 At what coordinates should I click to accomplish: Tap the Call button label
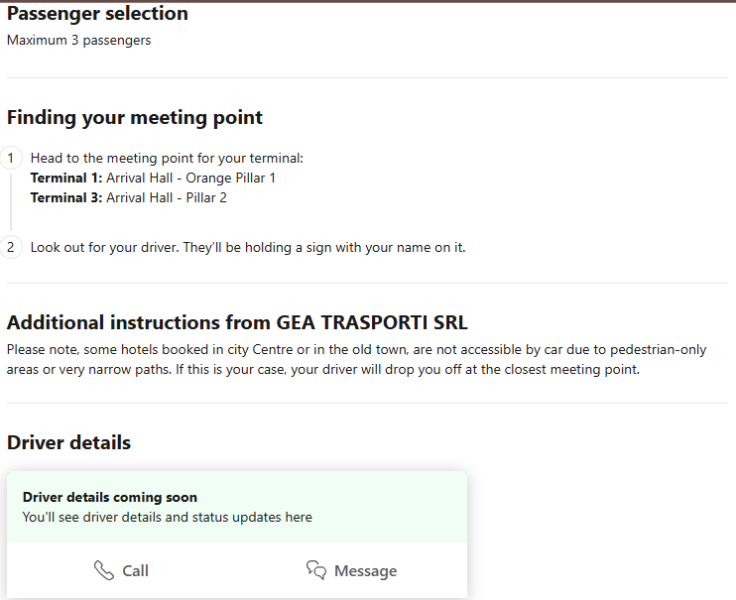[x=135, y=571]
